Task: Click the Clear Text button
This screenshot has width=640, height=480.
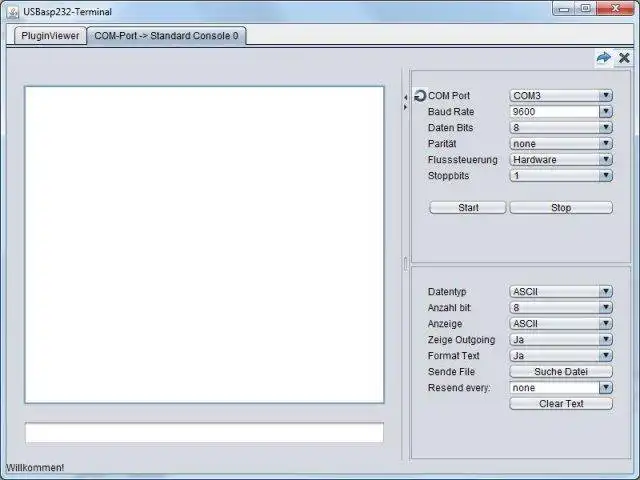Action: (561, 404)
